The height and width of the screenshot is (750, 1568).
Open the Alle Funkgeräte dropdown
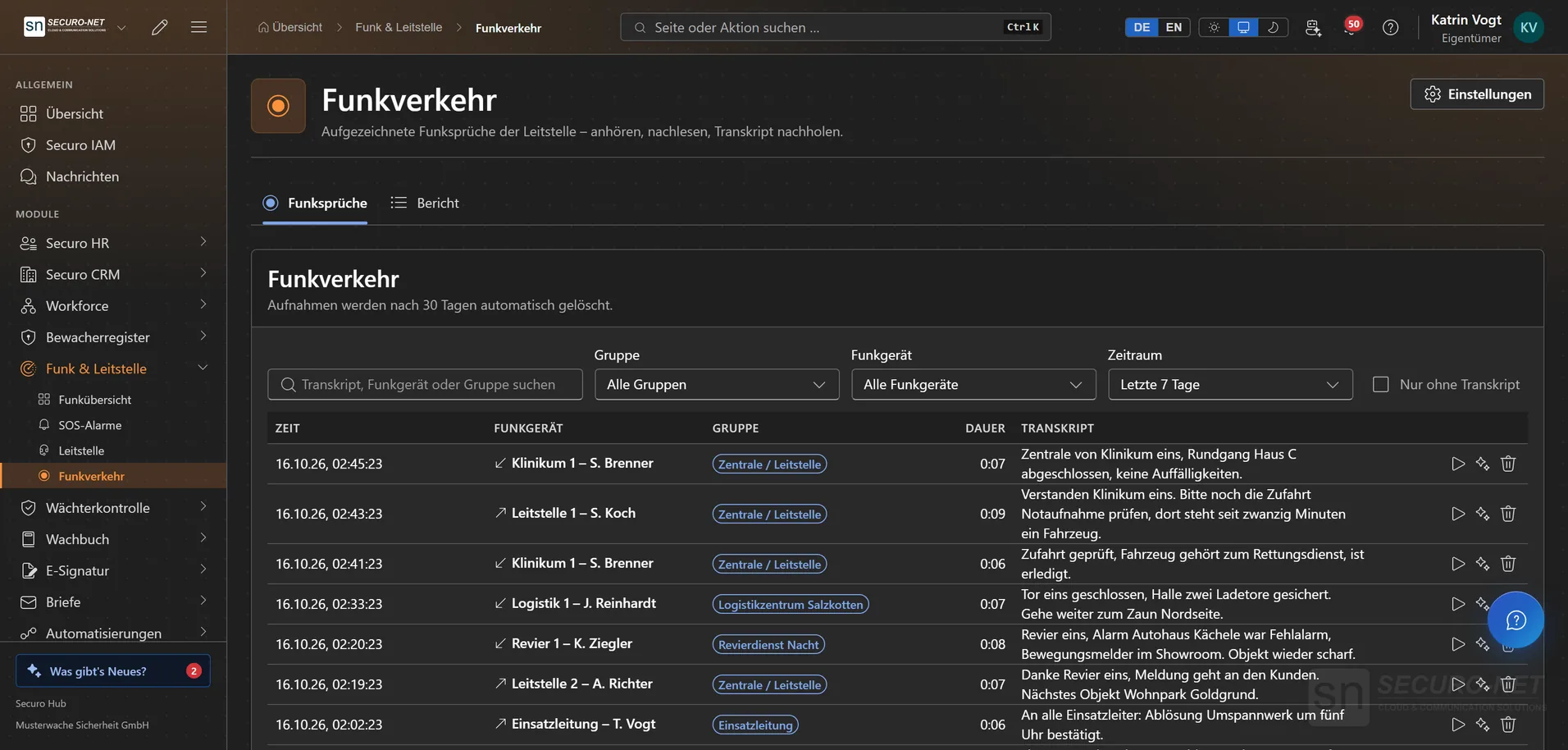point(973,384)
